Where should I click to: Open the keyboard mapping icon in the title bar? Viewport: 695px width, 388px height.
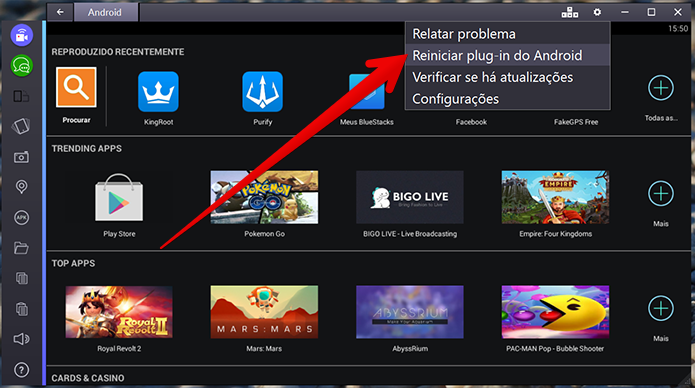(570, 12)
